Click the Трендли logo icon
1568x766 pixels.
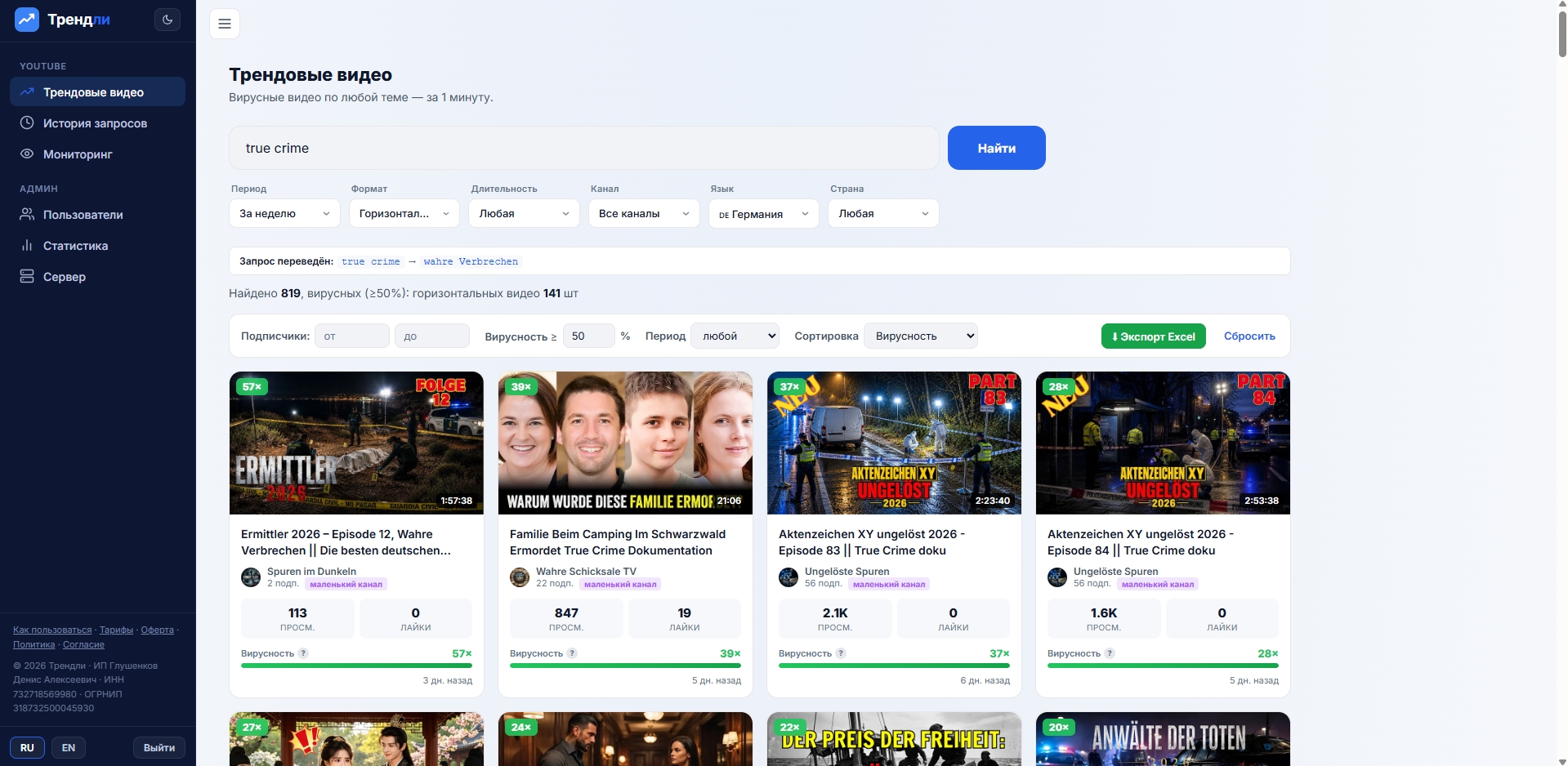pos(27,20)
